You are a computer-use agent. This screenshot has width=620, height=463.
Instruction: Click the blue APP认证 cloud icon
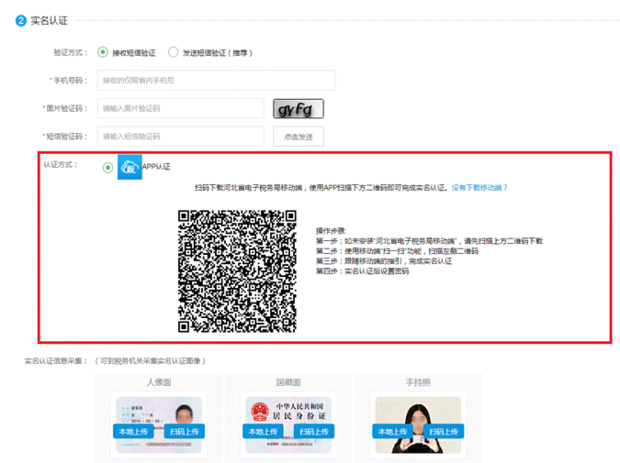coord(130,167)
